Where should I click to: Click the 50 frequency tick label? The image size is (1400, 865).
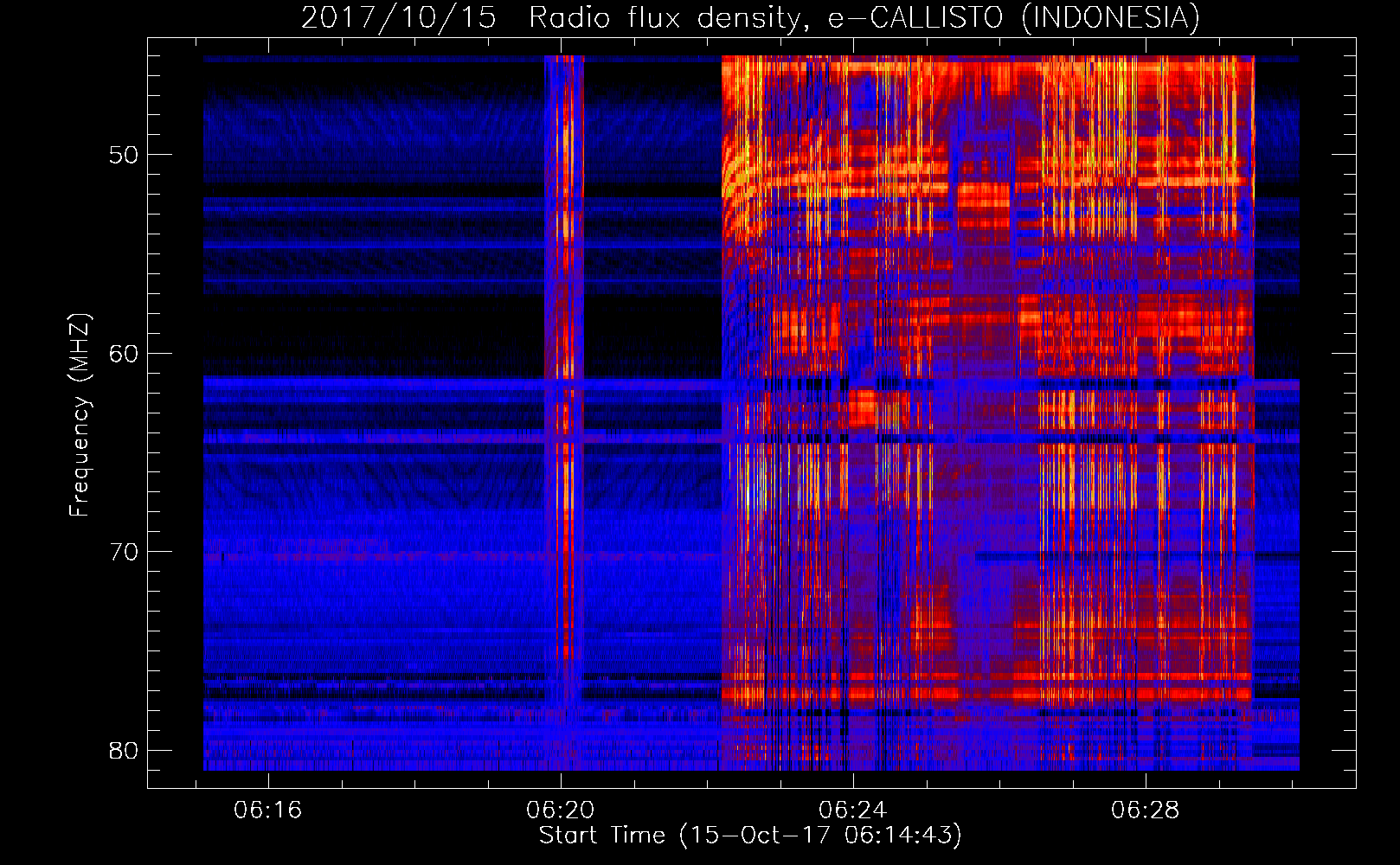coord(124,156)
